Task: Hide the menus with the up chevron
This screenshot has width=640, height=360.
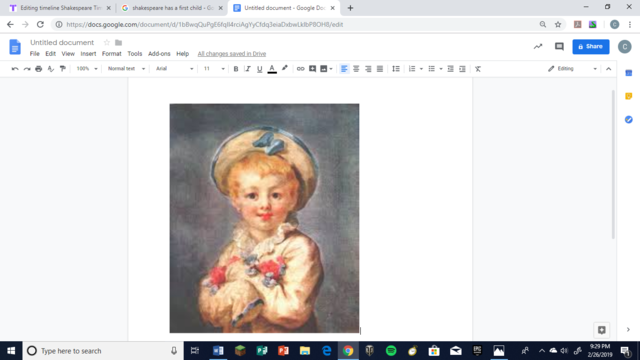Action: click(x=609, y=69)
